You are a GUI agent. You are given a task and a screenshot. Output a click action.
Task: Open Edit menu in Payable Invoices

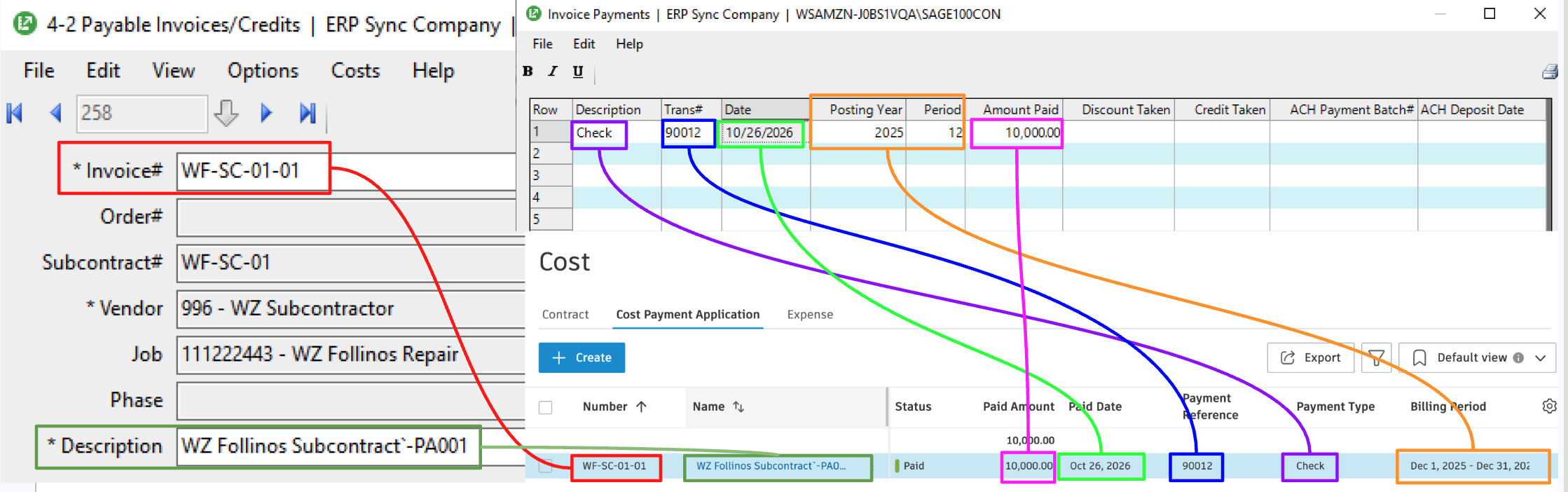point(103,71)
